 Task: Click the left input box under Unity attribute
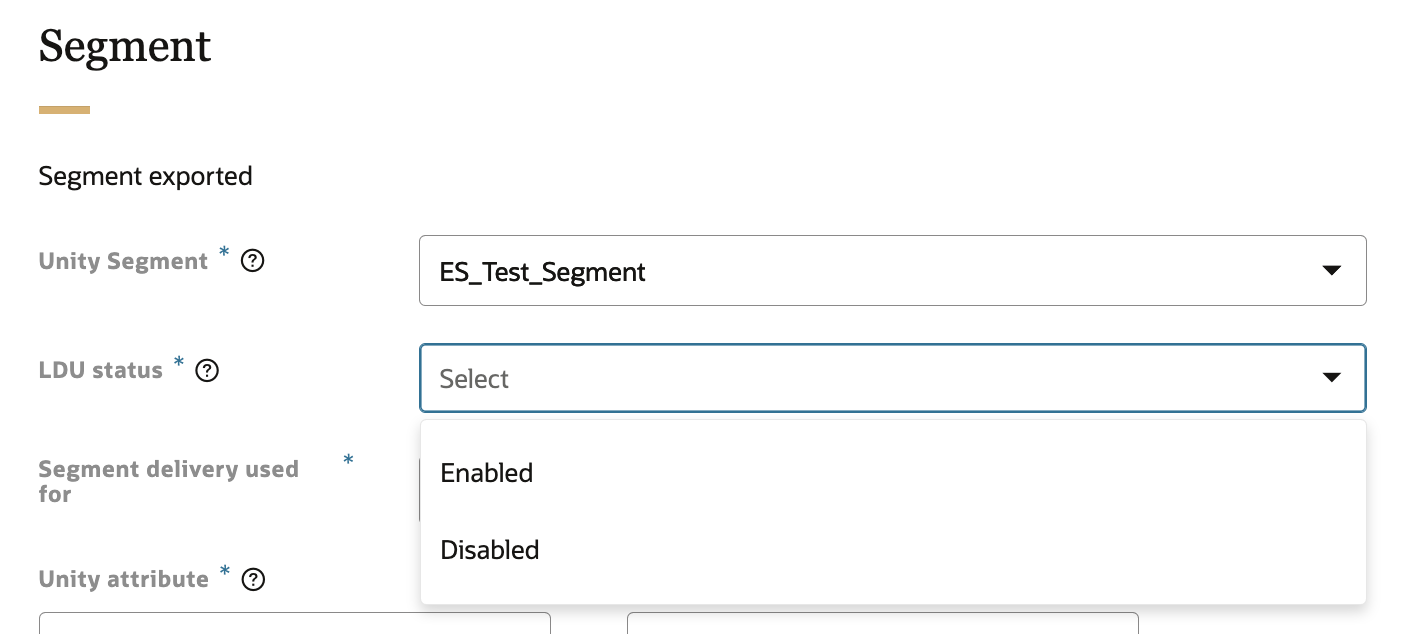tap(295, 624)
